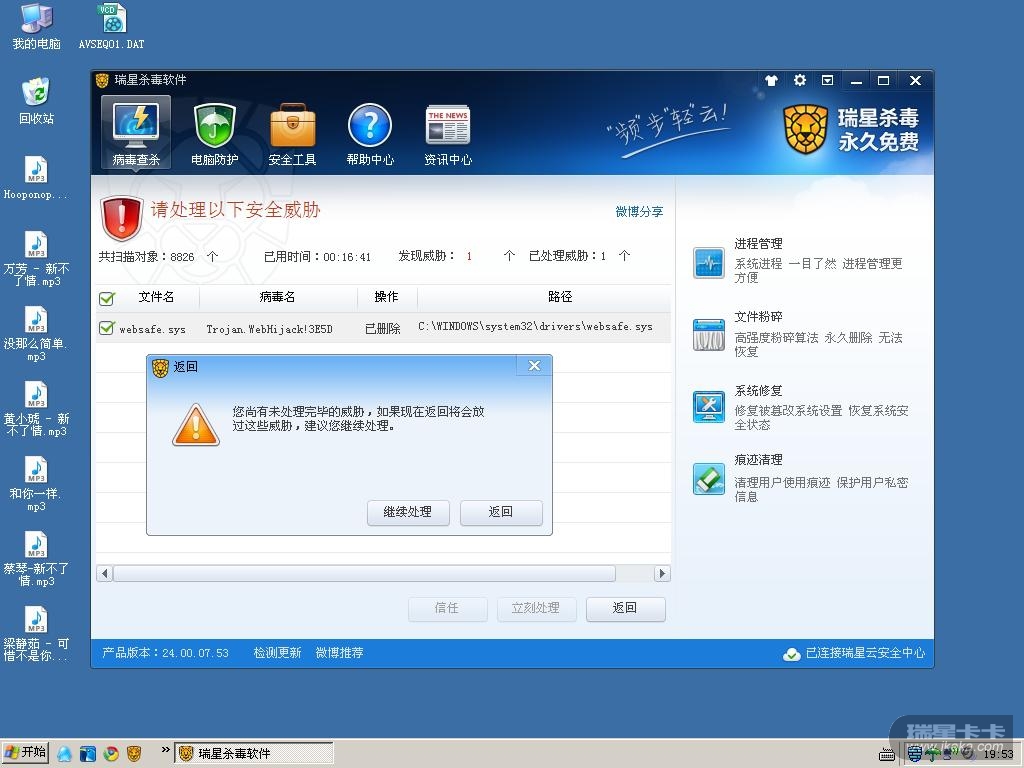Viewport: 1024px width, 768px height.
Task: Click 已连接瑞星云安全中心 cloud status
Action: [854, 653]
